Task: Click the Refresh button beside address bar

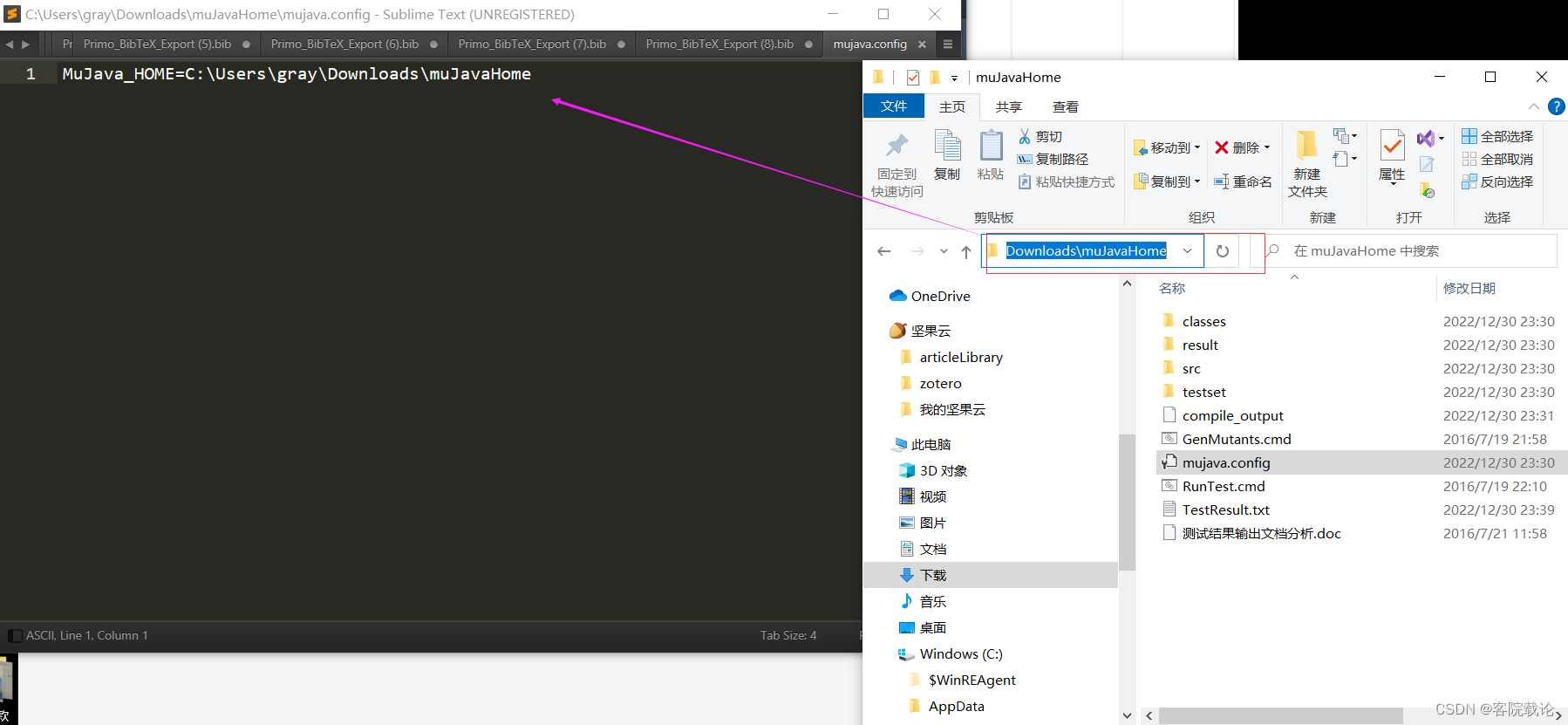Action: (1223, 251)
